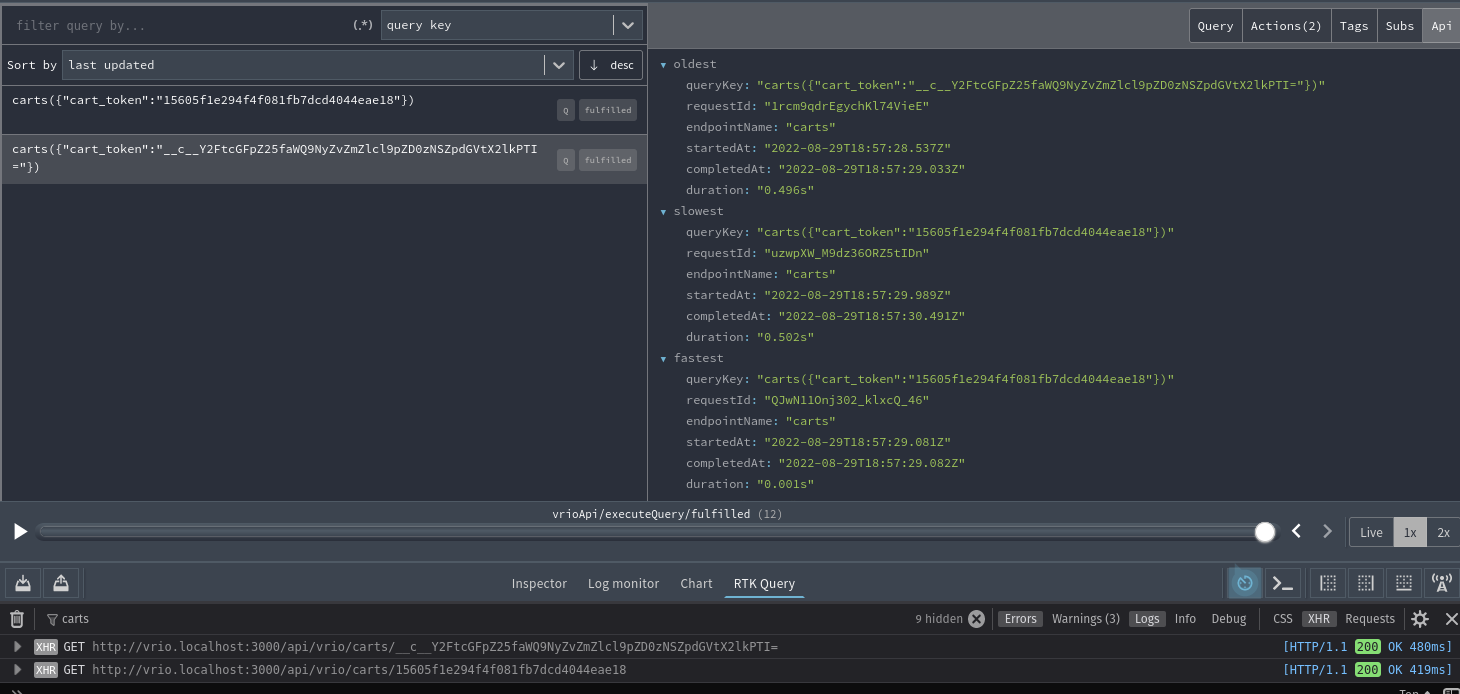
Task: Set playback speed to 1x
Action: (1410, 532)
